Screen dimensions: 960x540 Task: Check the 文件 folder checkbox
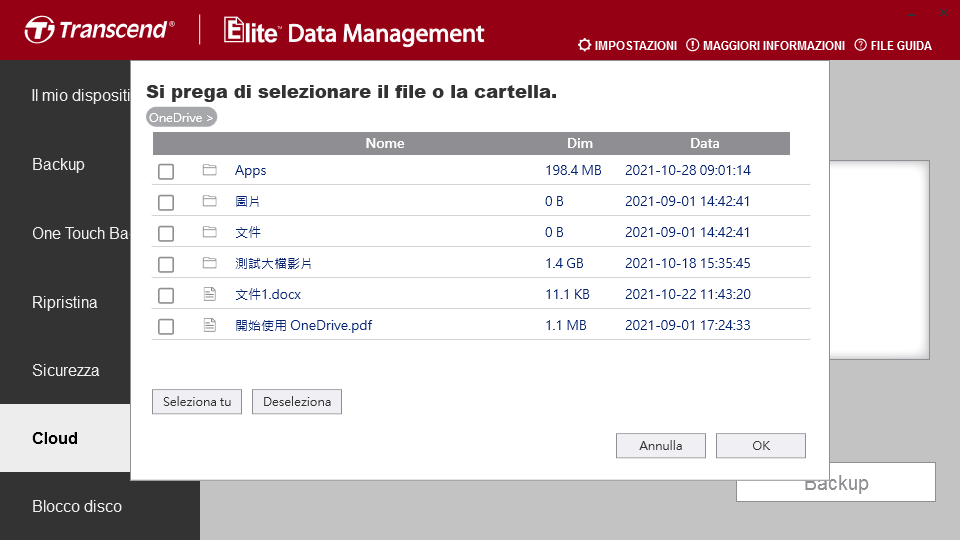pos(166,233)
